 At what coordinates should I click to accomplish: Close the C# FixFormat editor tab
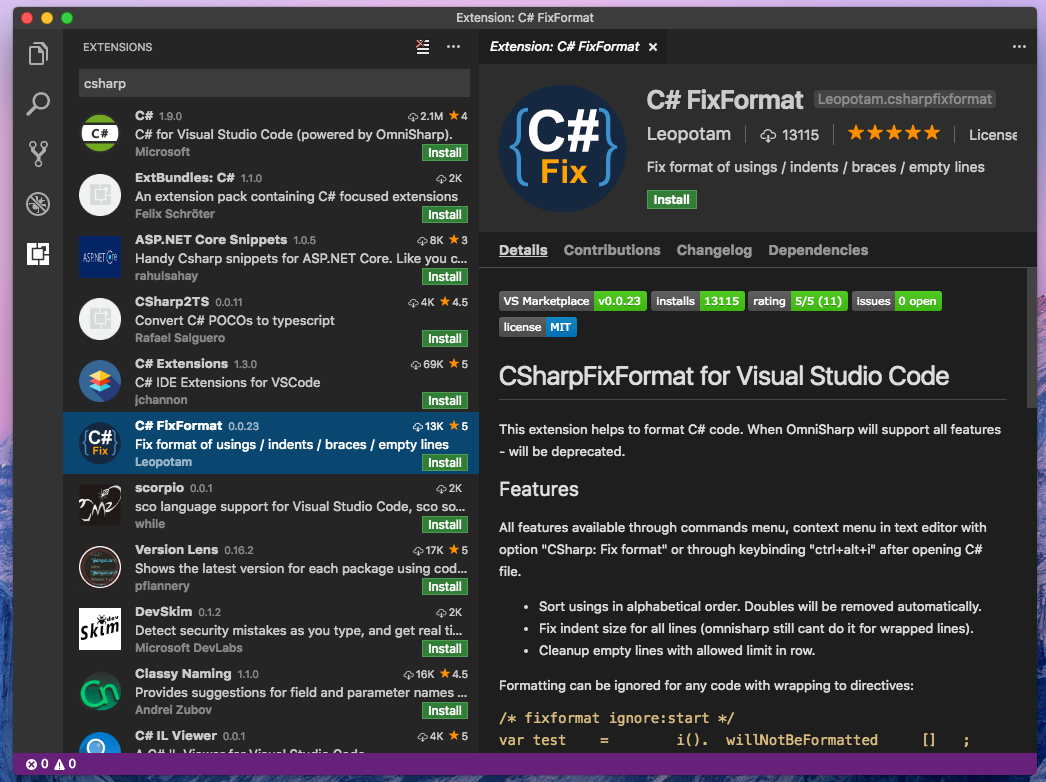coord(653,47)
